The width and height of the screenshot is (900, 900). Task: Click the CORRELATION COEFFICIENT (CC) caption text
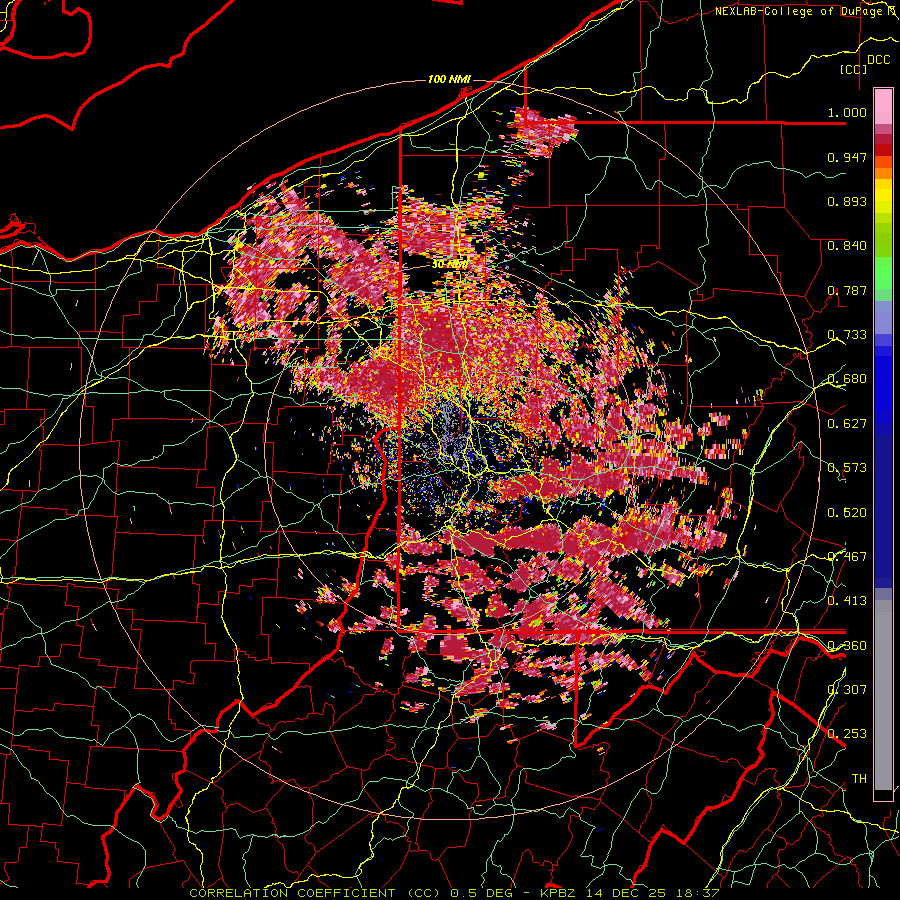coord(315,893)
